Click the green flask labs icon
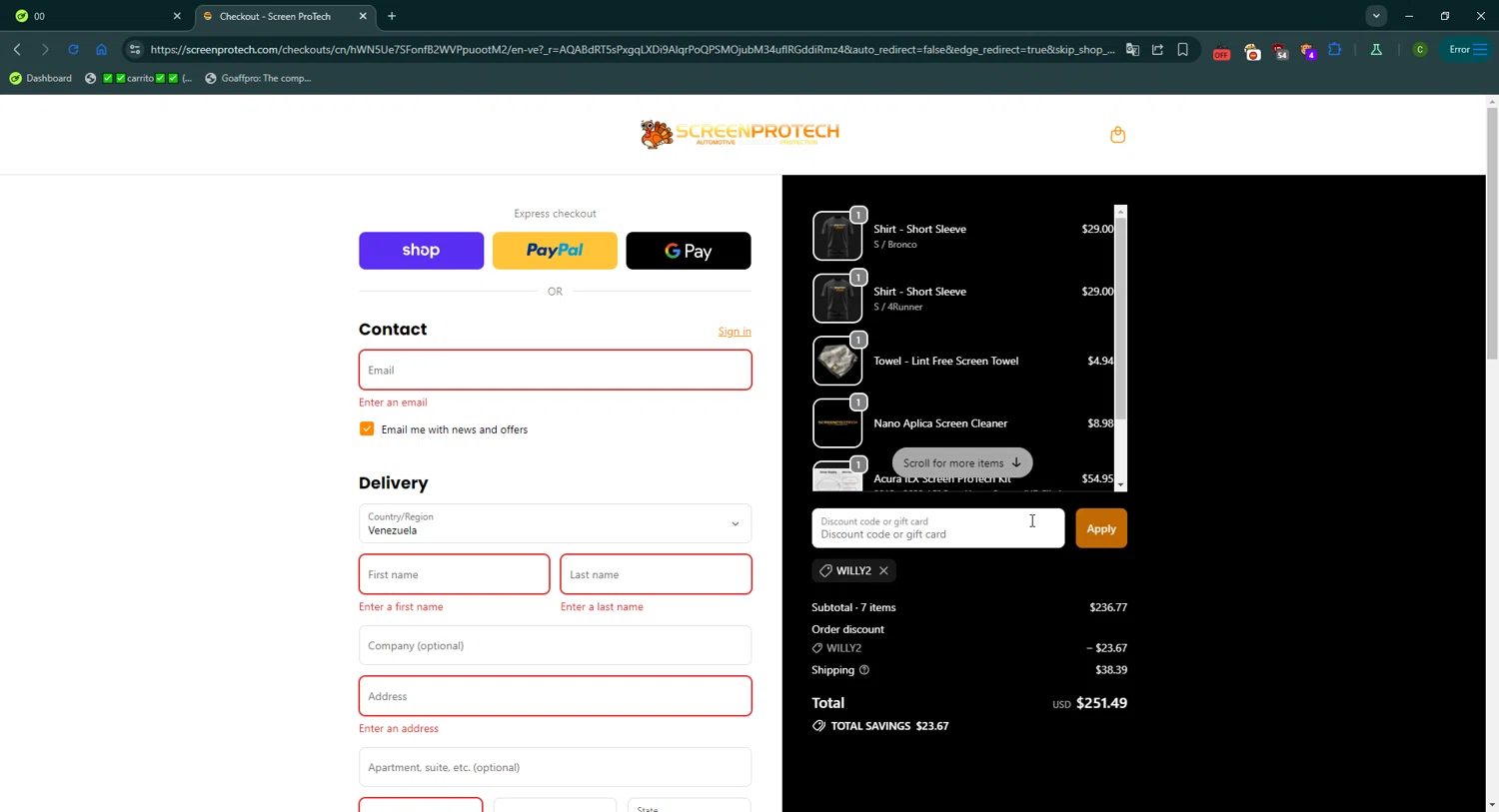Screen dimensions: 1499x812 [x=1376, y=49]
